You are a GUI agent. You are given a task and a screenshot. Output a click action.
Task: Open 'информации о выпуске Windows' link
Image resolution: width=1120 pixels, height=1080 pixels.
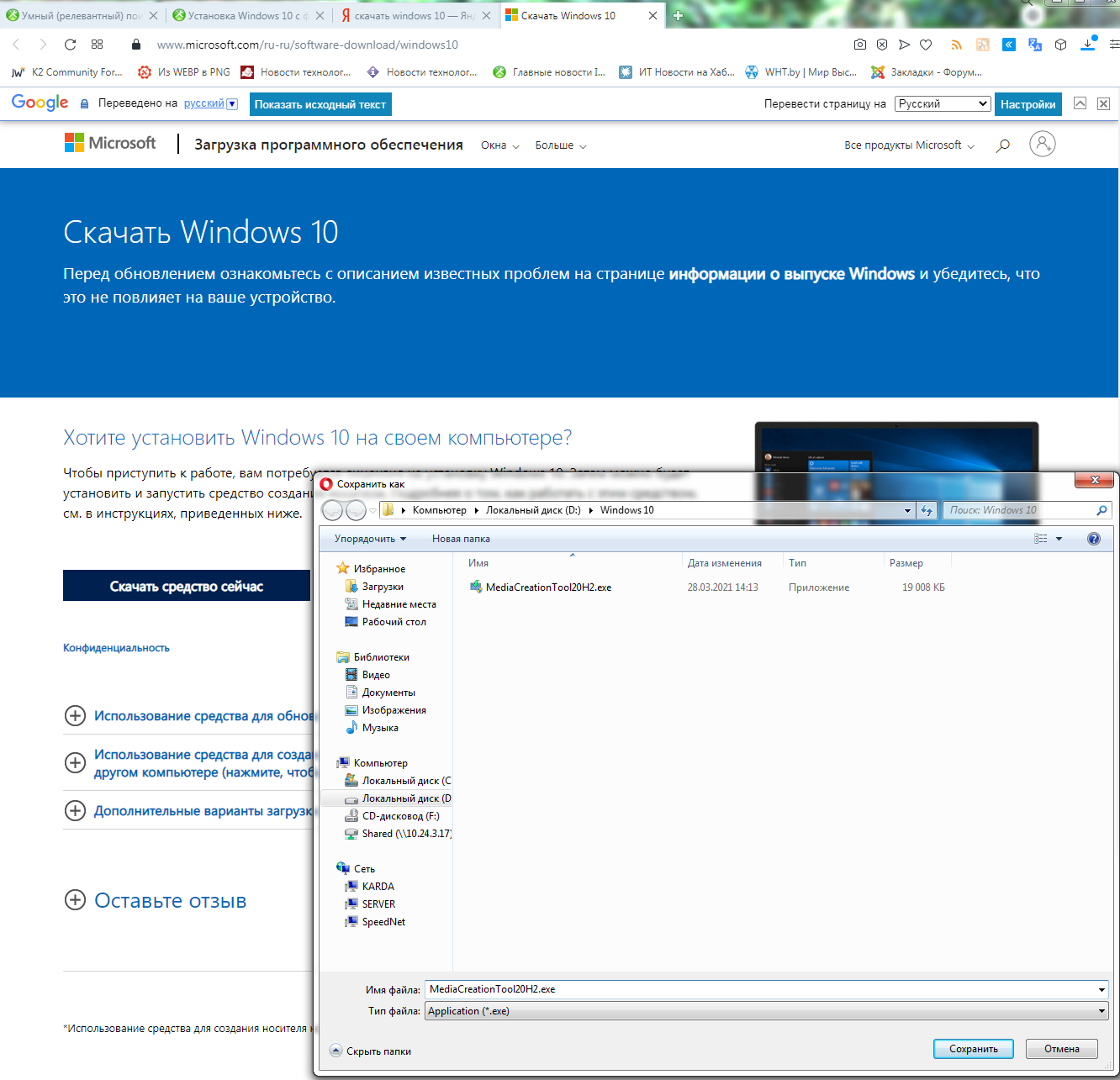pos(791,274)
